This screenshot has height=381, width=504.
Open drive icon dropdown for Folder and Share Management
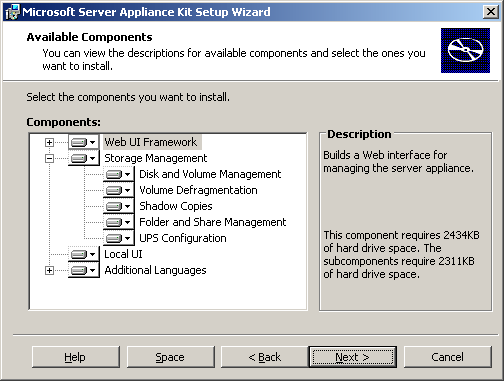pyautogui.click(x=119, y=222)
